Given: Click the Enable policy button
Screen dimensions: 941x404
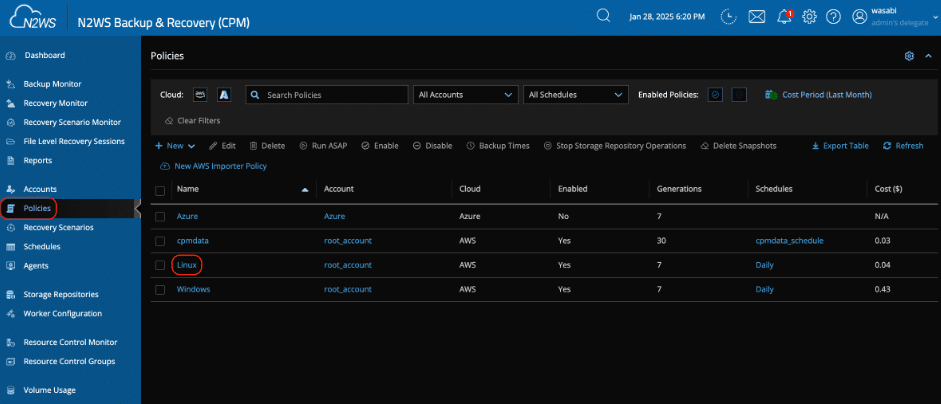Looking at the screenshot, I should pyautogui.click(x=380, y=146).
